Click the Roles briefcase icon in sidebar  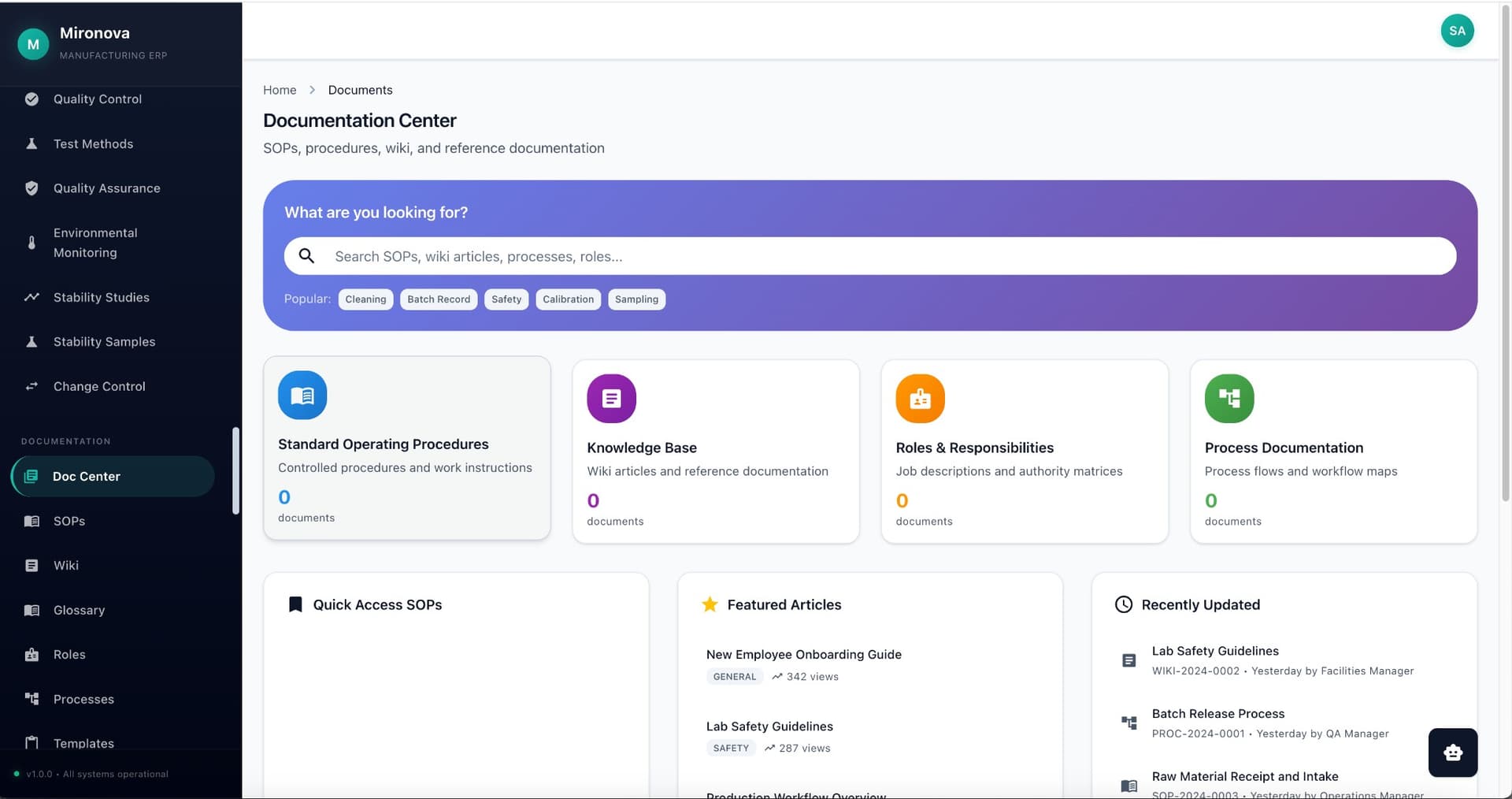[x=31, y=654]
